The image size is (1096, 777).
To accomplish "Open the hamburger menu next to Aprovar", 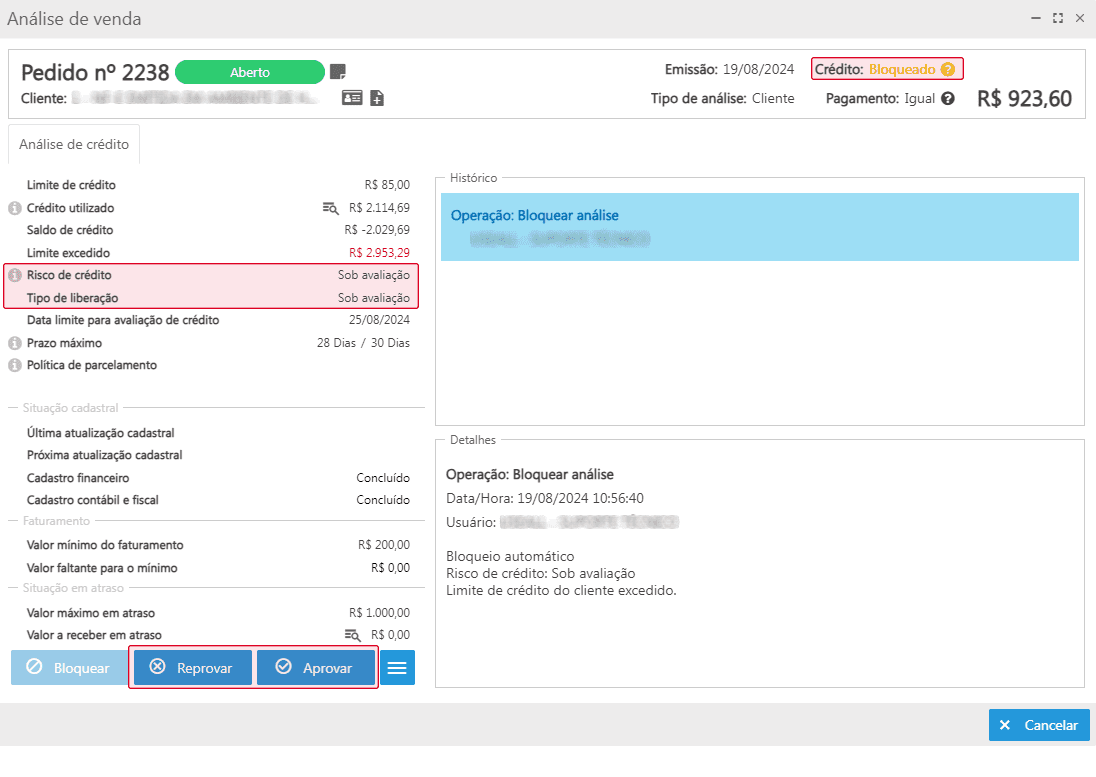I will pyautogui.click(x=397, y=668).
